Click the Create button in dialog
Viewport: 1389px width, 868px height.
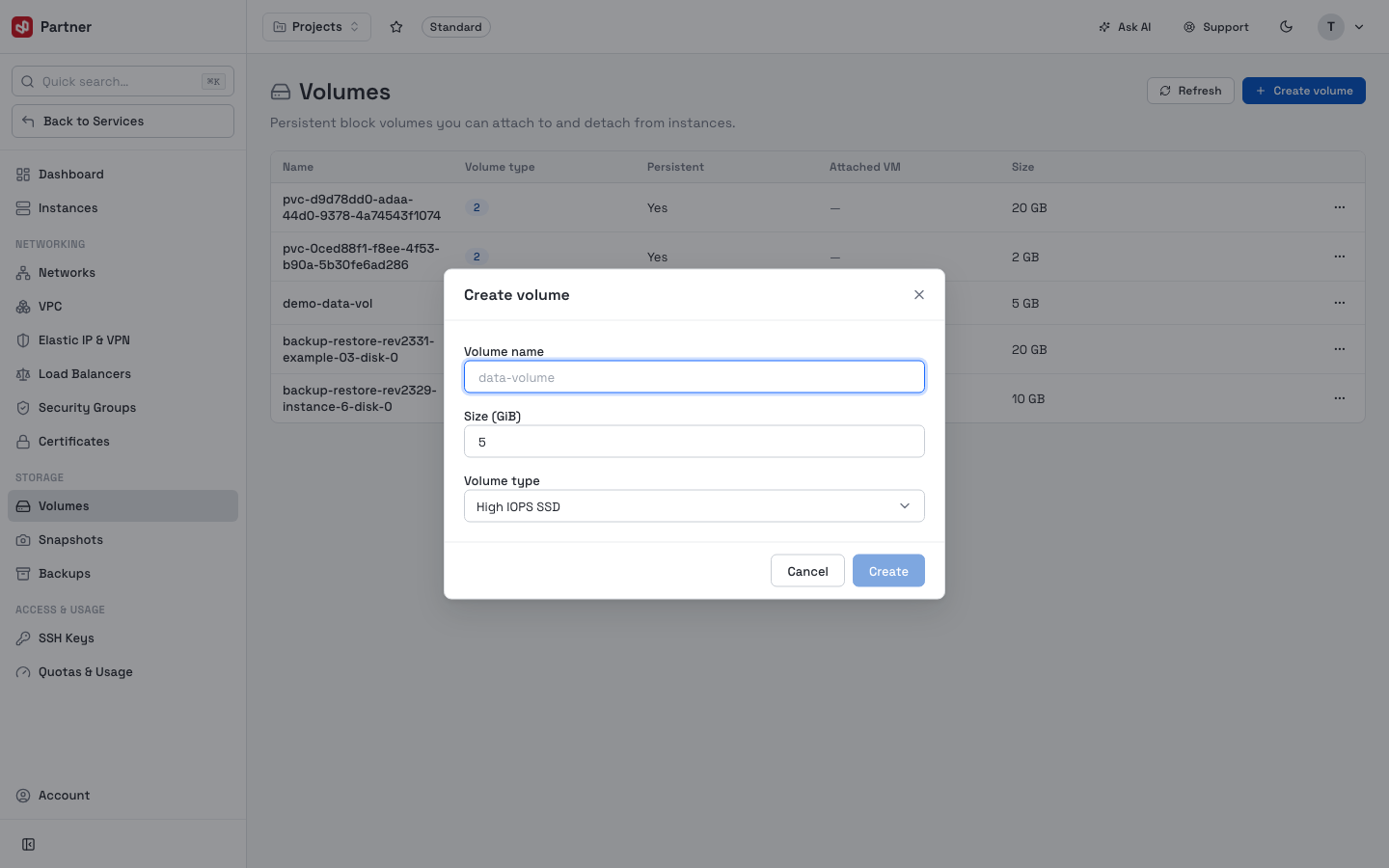point(888,571)
